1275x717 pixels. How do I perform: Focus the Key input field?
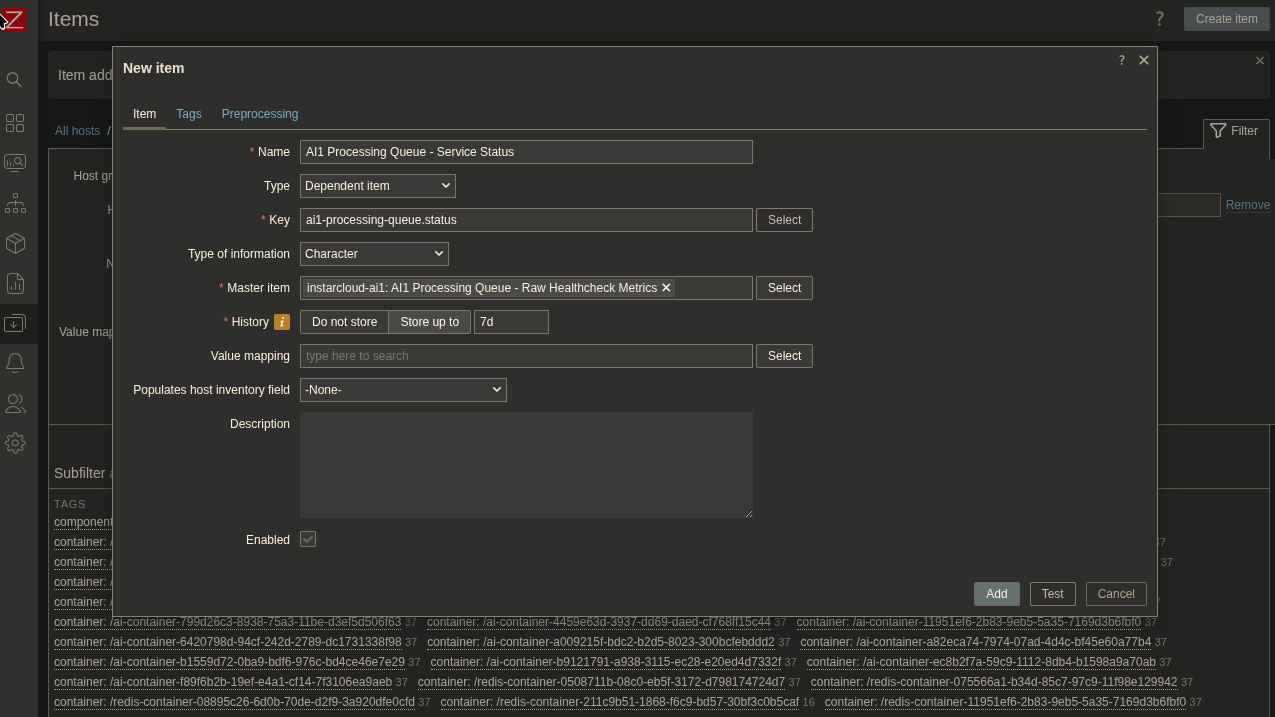tap(526, 220)
